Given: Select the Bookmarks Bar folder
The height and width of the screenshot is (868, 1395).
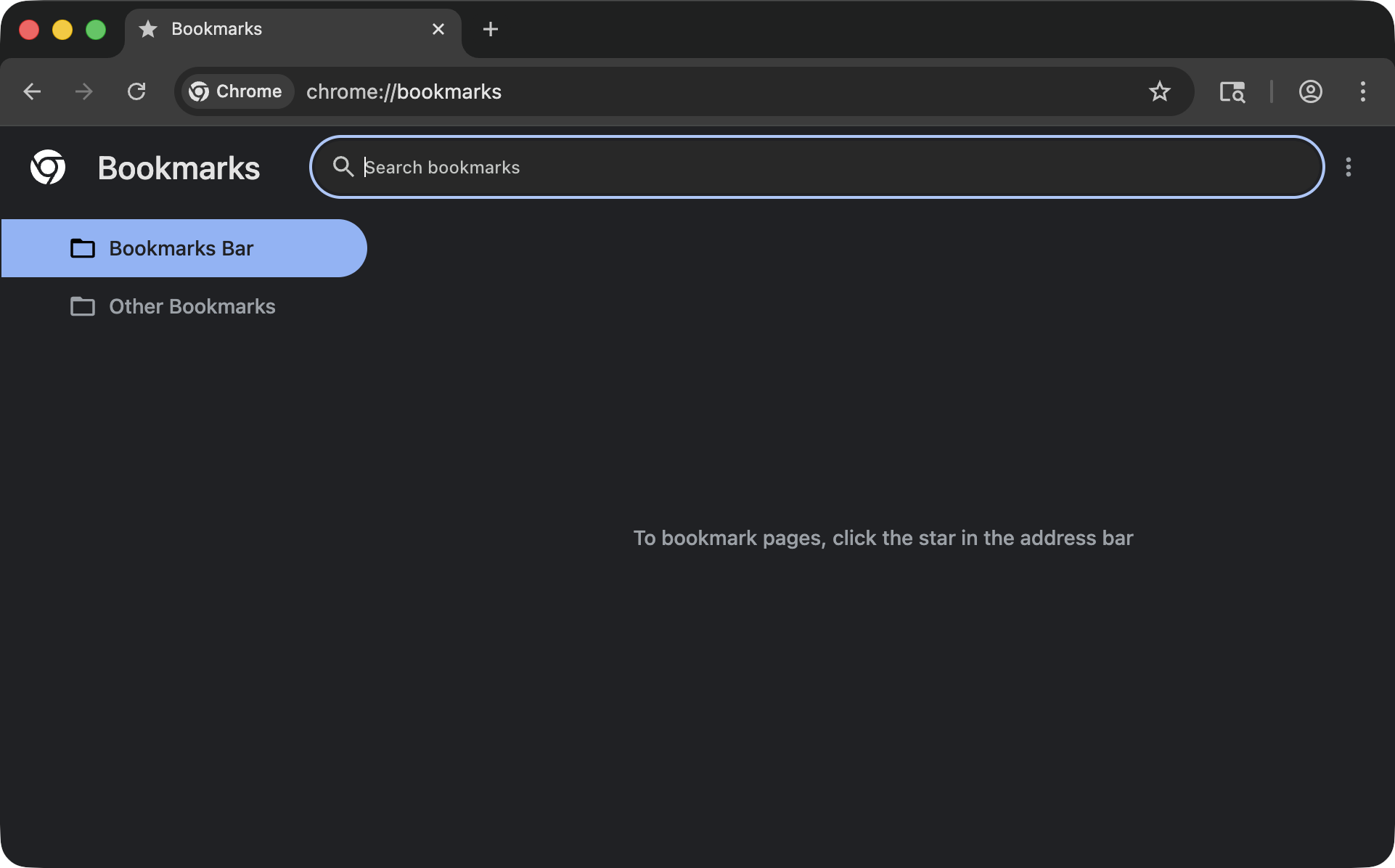Looking at the screenshot, I should 181,248.
